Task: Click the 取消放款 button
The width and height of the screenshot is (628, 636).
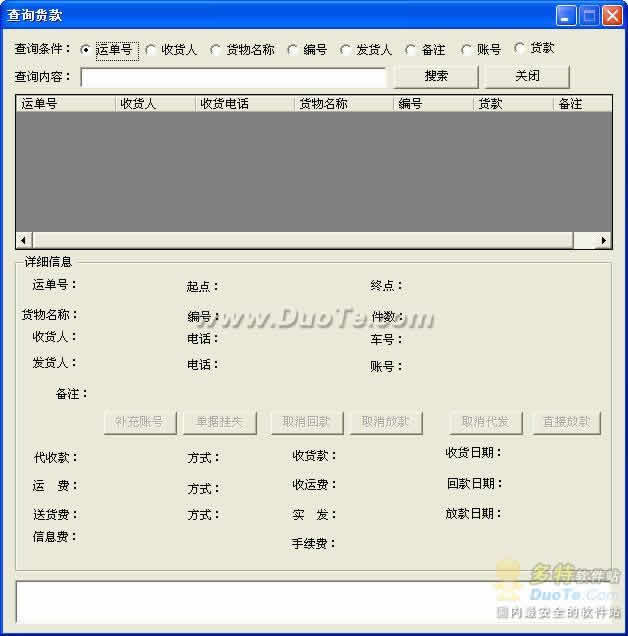Action: click(x=386, y=422)
